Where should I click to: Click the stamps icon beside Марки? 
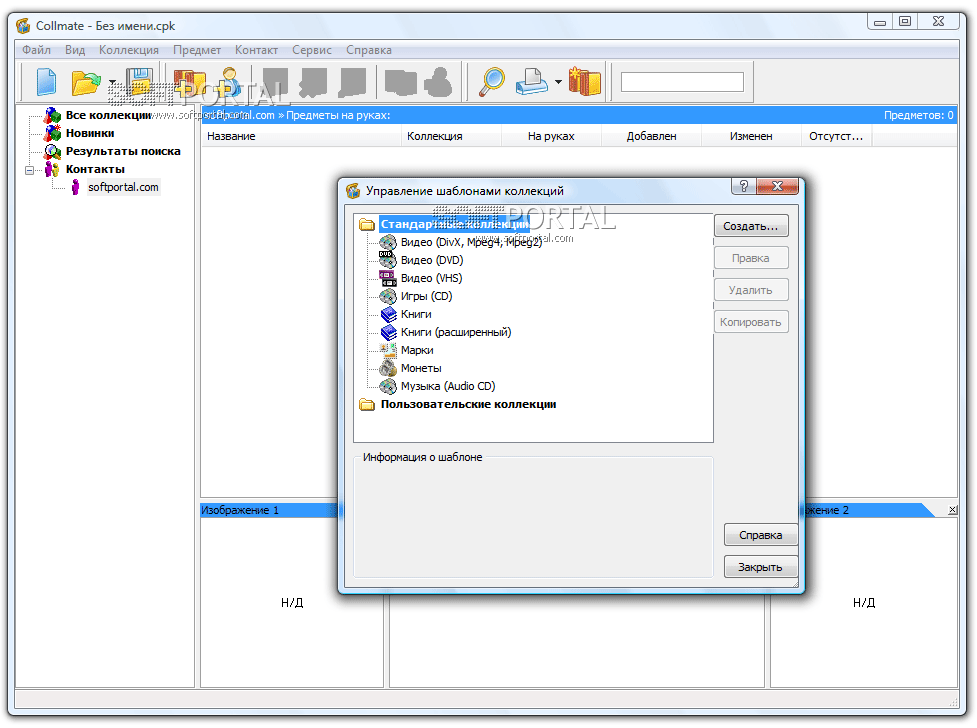[388, 350]
